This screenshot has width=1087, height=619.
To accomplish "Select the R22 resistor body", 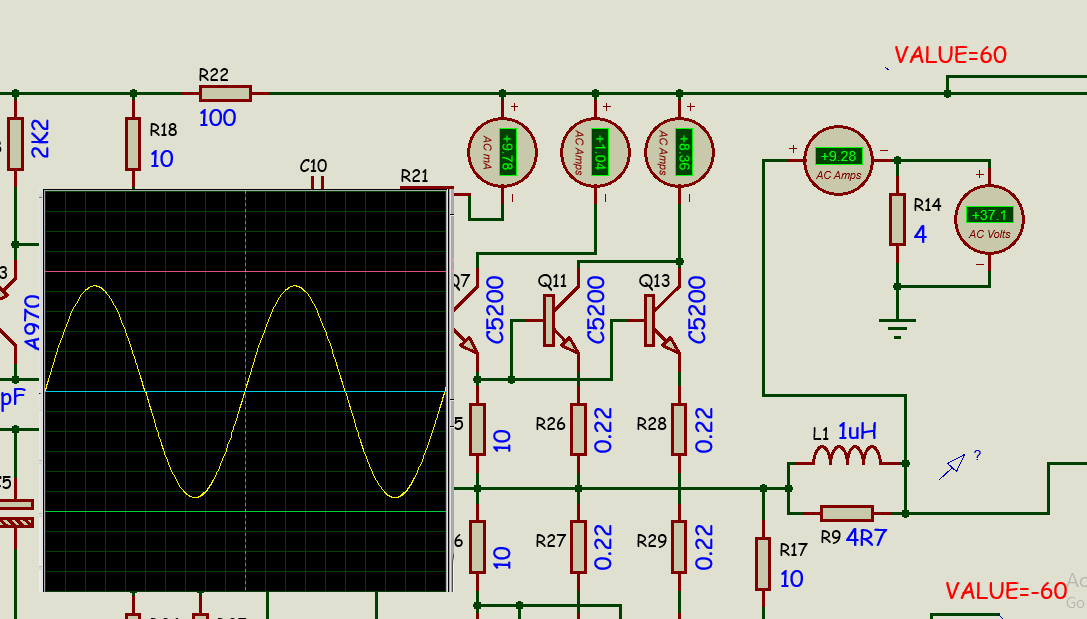I will tap(225, 93).
